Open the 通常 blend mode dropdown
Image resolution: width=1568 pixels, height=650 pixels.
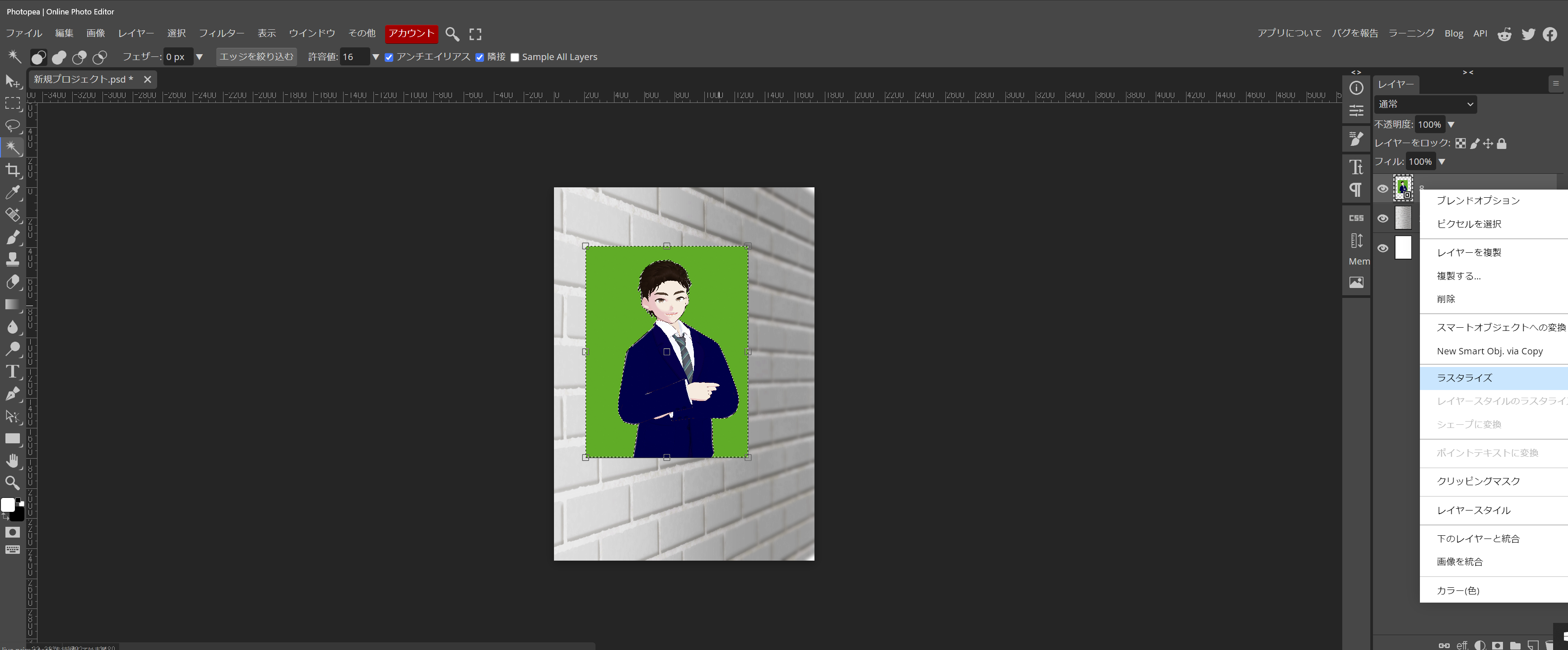(x=1425, y=104)
